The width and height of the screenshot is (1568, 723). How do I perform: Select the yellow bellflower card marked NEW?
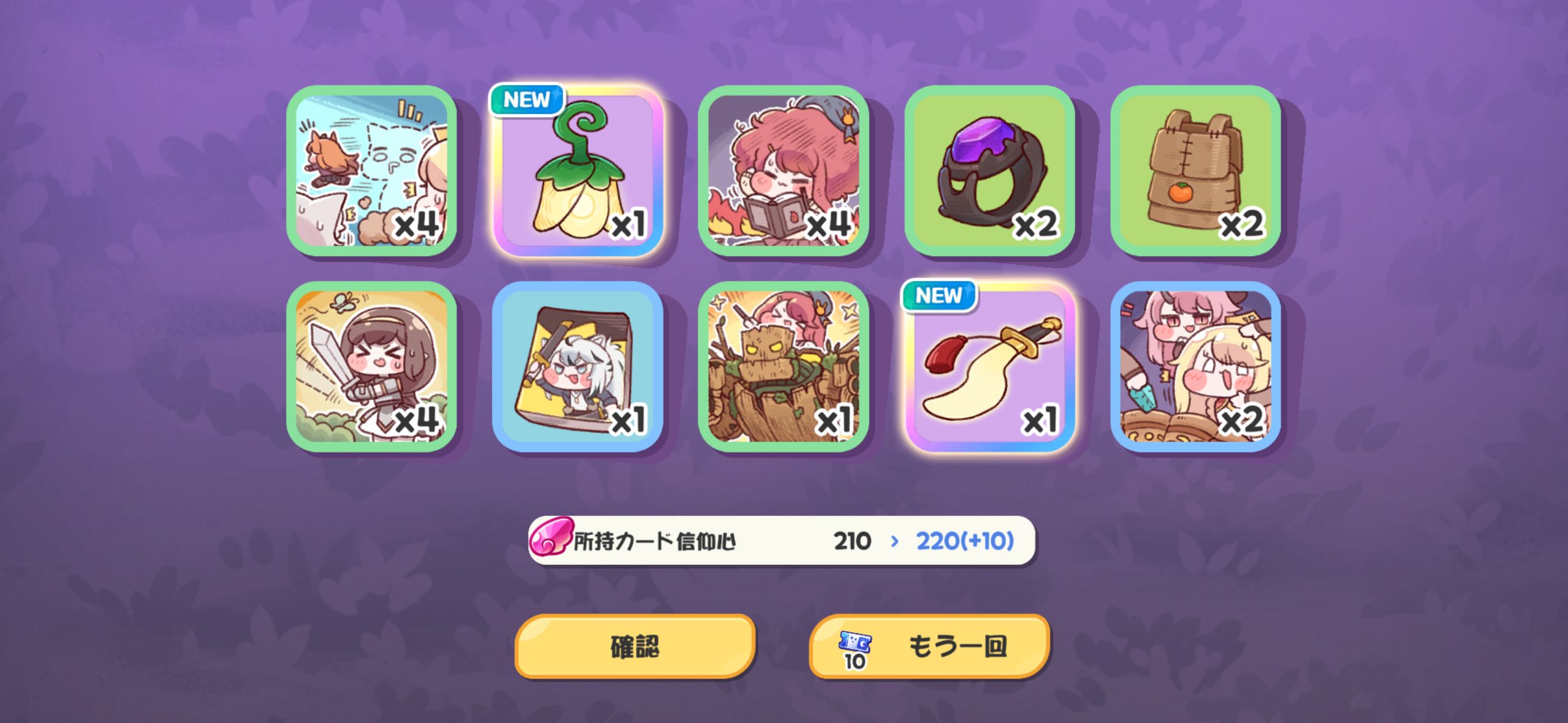[x=578, y=170]
